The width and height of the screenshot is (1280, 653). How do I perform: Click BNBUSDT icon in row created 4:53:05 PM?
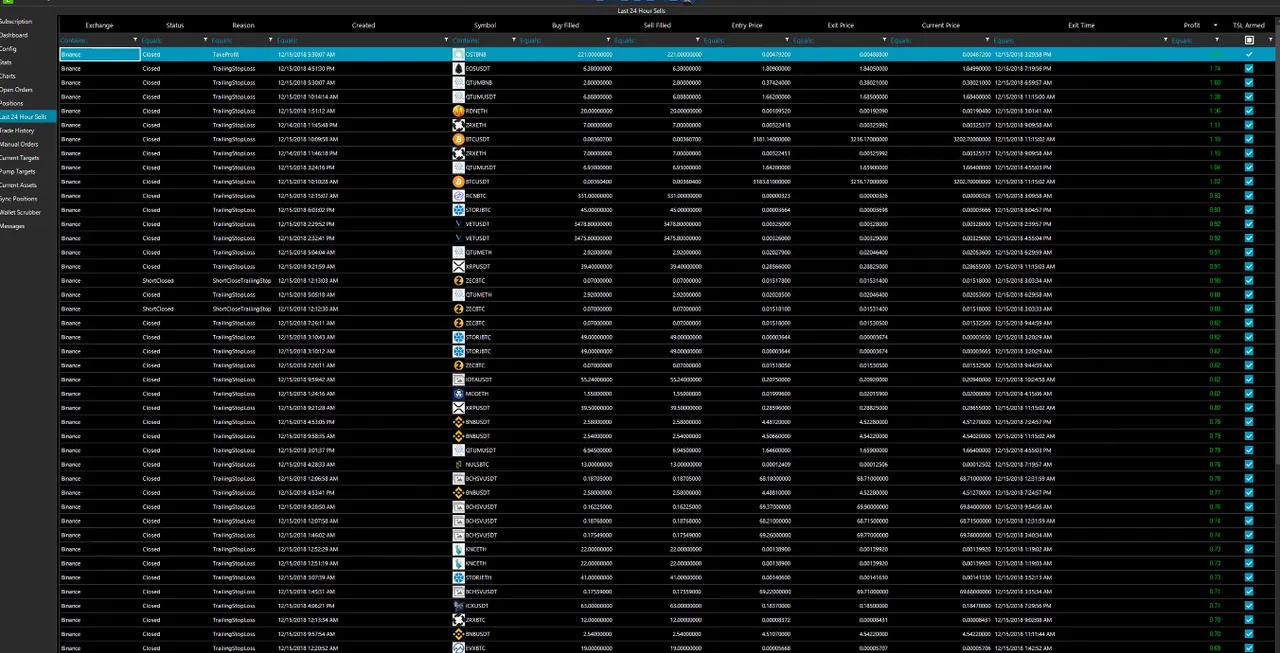[x=458, y=422]
